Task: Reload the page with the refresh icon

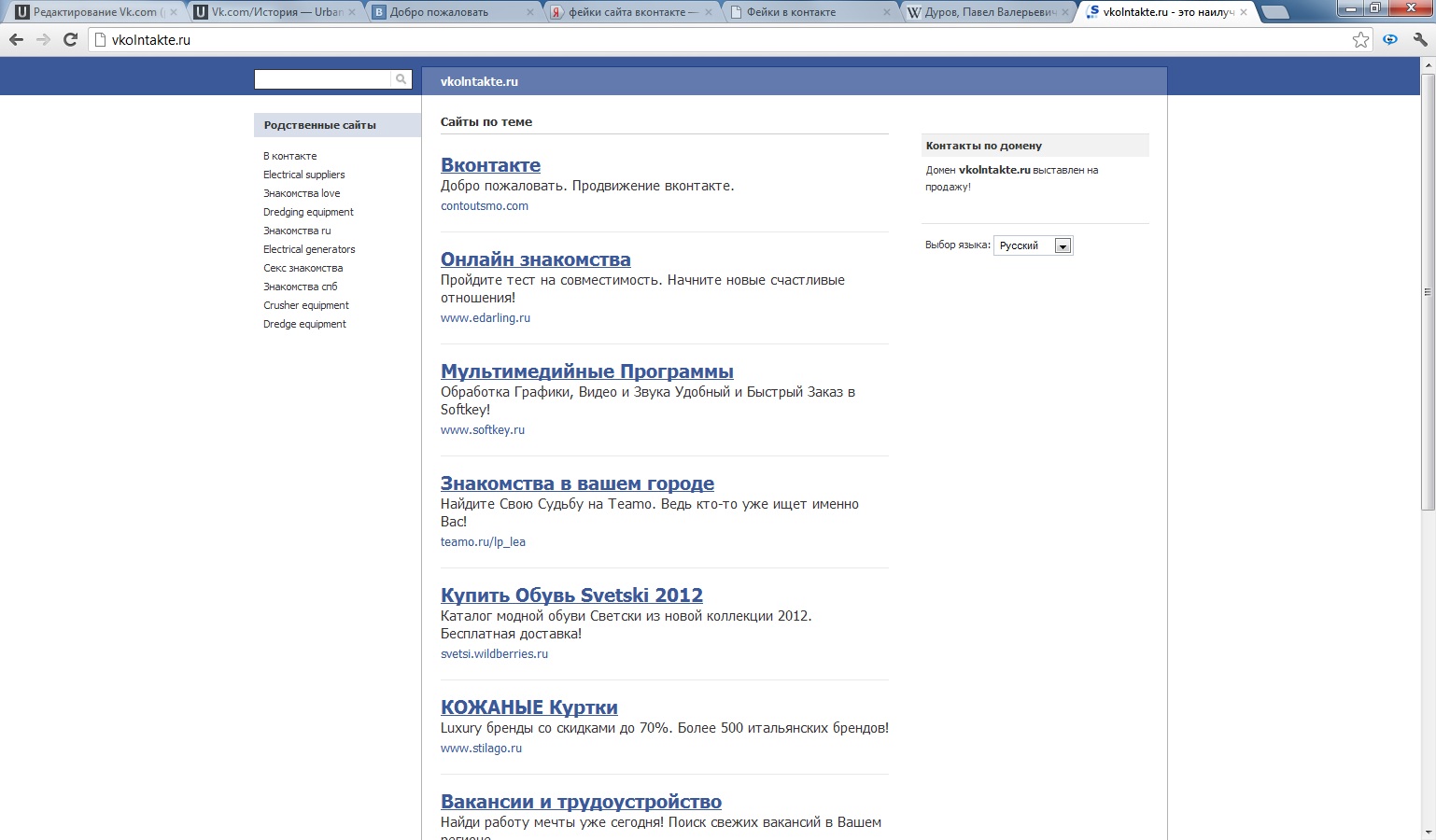Action: [70, 39]
